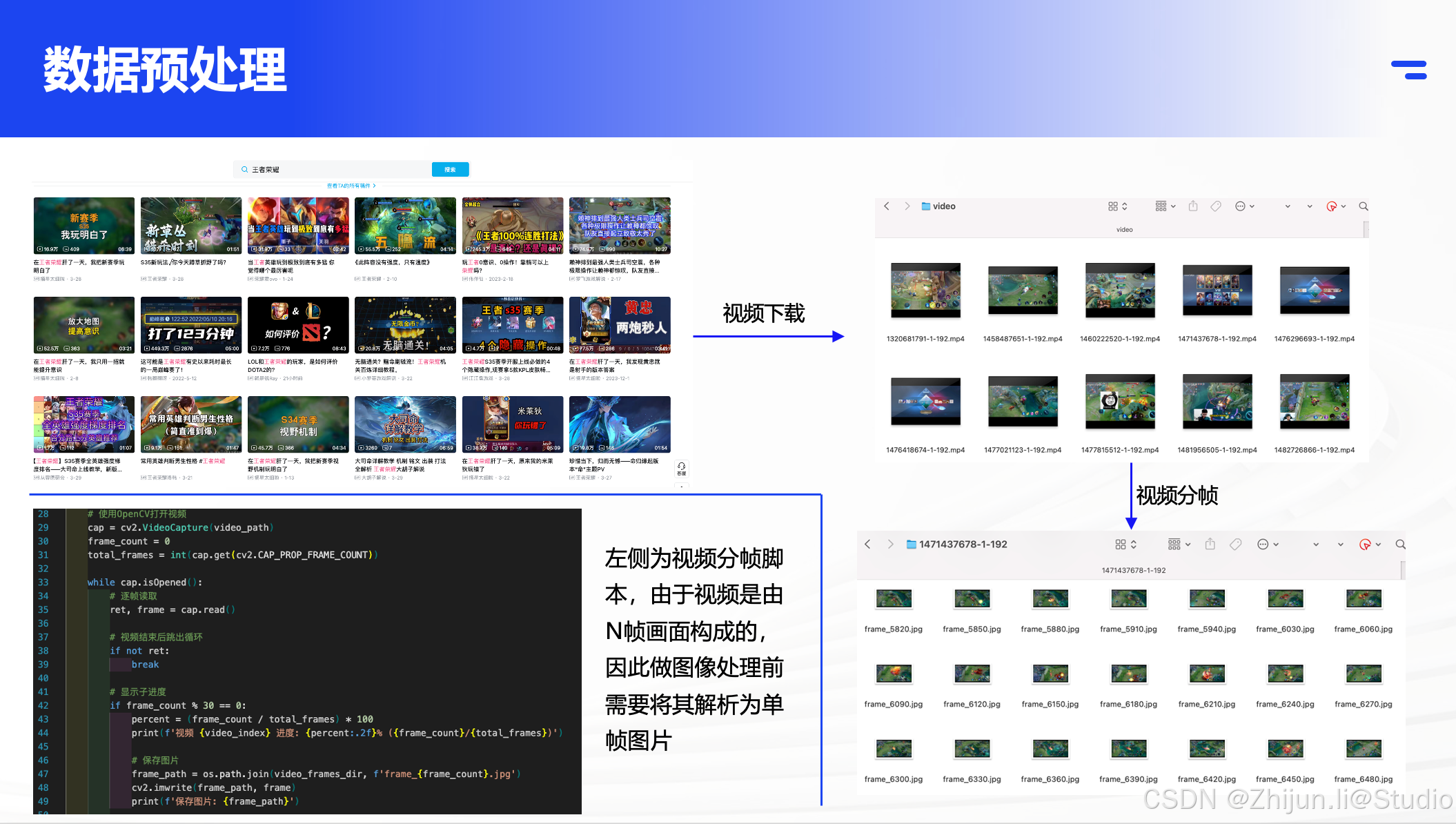
Task: Go back in 1471437678-1-192 Finder window
Action: [x=868, y=545]
